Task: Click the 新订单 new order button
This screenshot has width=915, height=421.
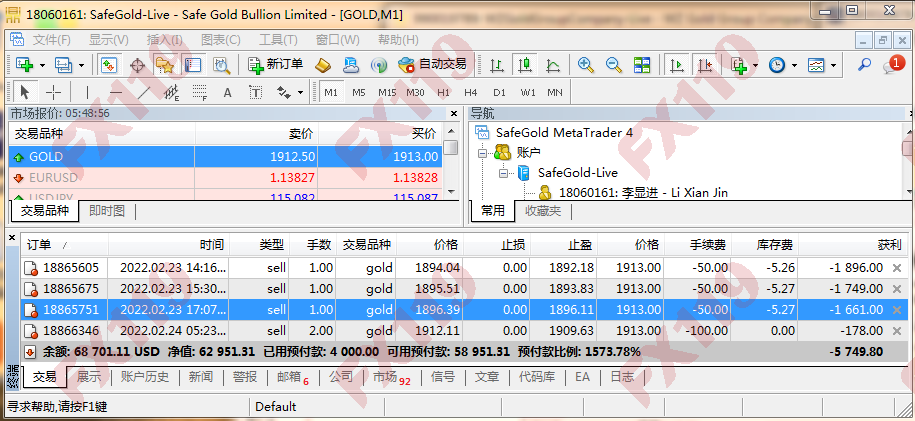Action: click(275, 65)
